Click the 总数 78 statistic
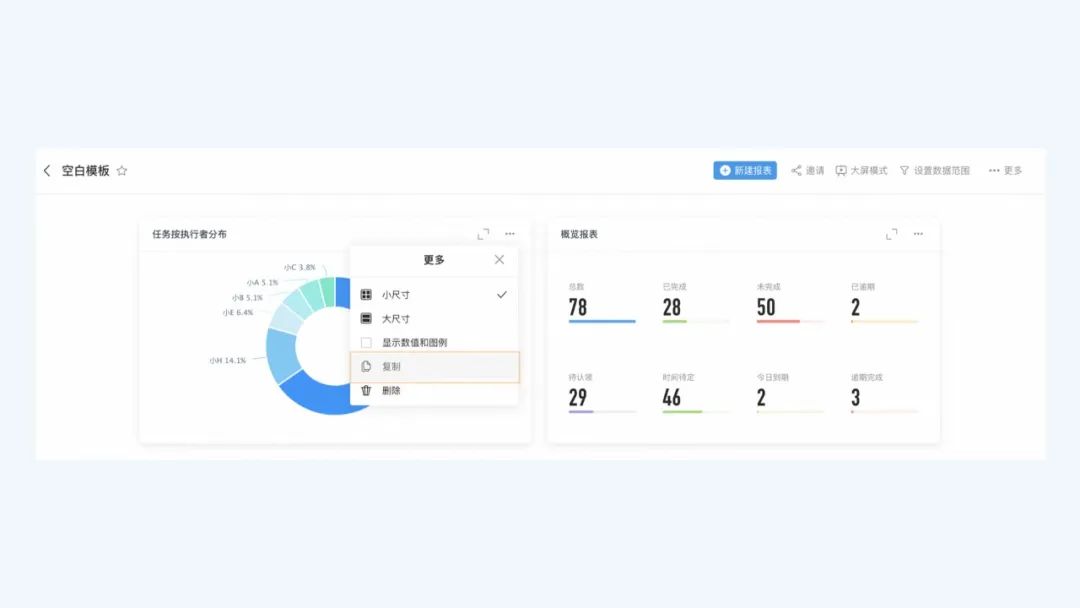 [x=578, y=307]
